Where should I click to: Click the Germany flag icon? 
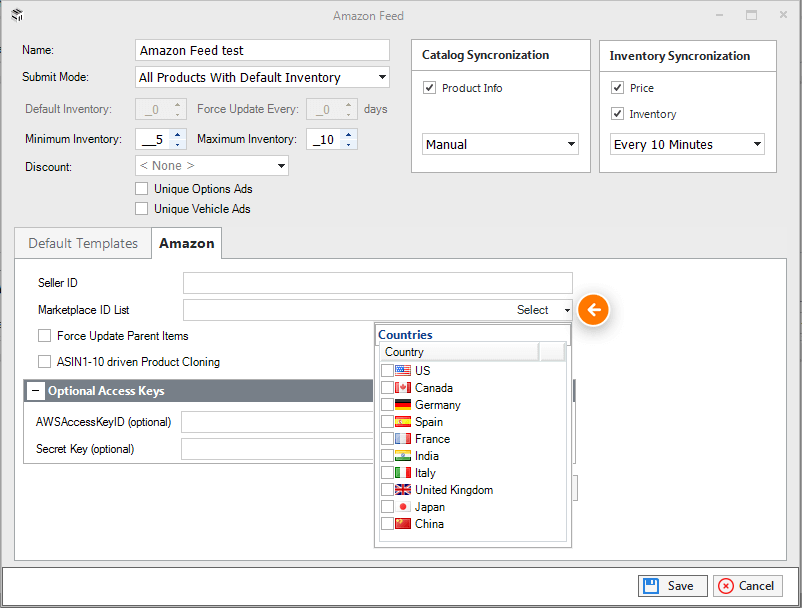(x=403, y=404)
